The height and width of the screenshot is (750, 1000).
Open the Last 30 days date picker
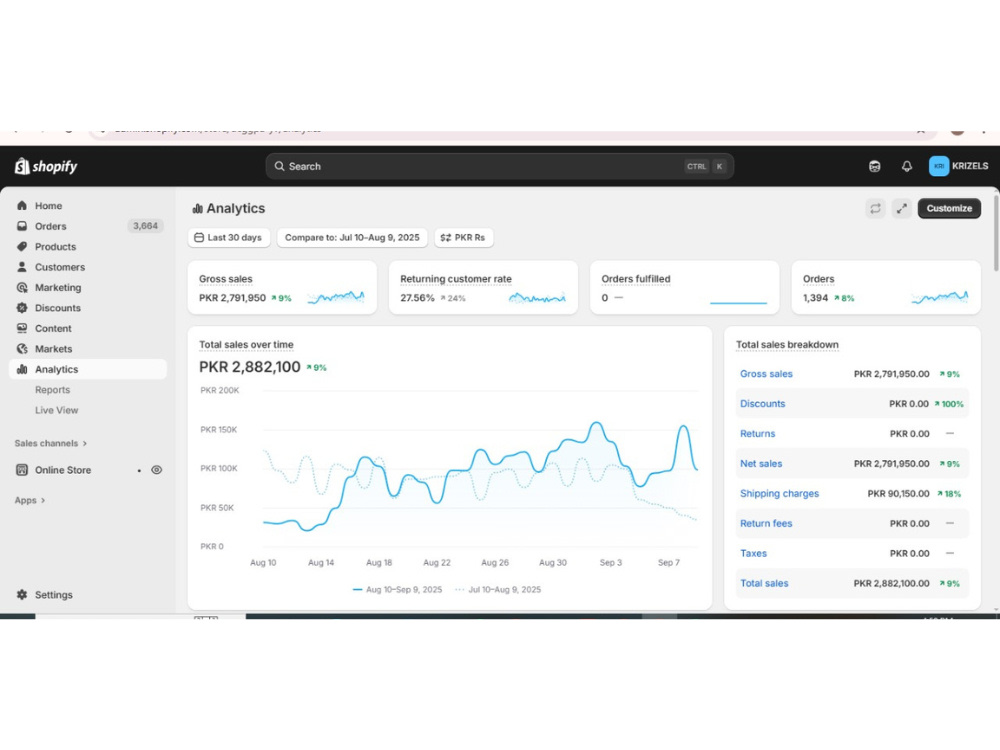coord(229,237)
